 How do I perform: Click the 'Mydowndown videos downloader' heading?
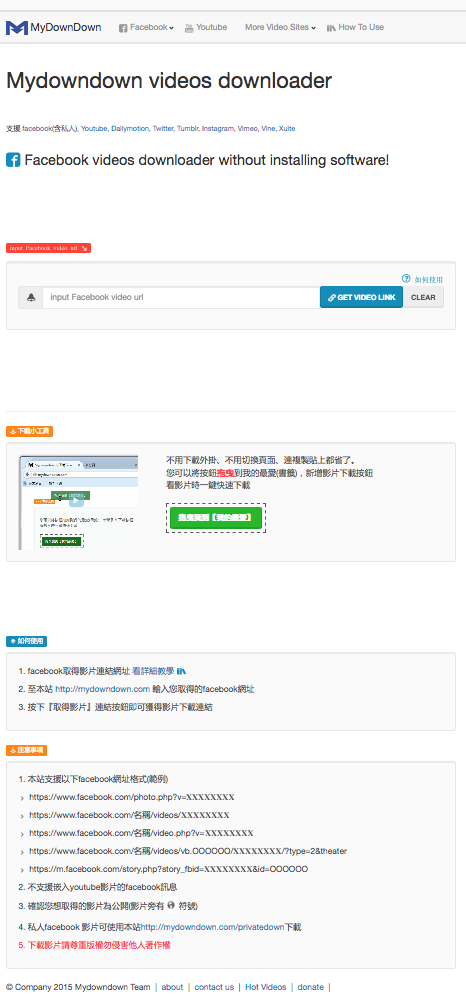click(169, 81)
